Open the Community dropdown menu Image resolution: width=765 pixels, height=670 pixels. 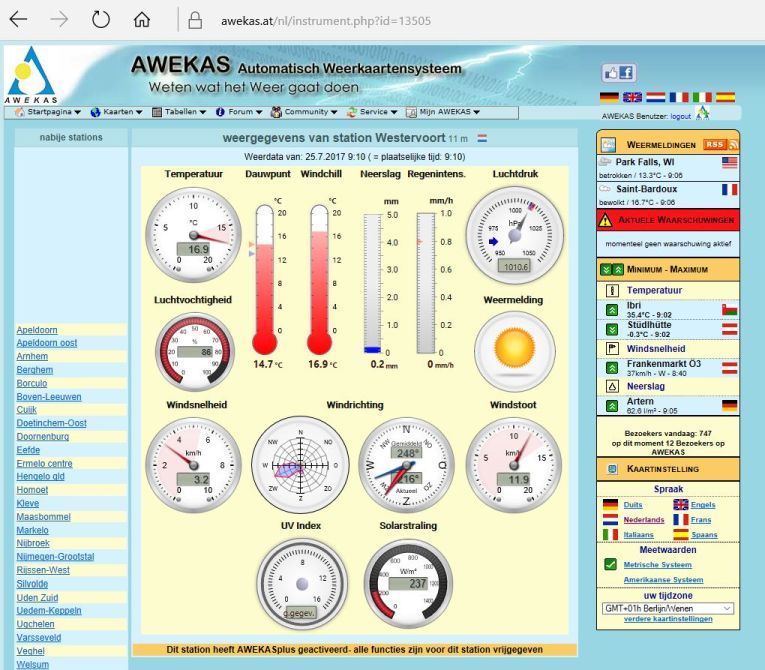pyautogui.click(x=304, y=112)
